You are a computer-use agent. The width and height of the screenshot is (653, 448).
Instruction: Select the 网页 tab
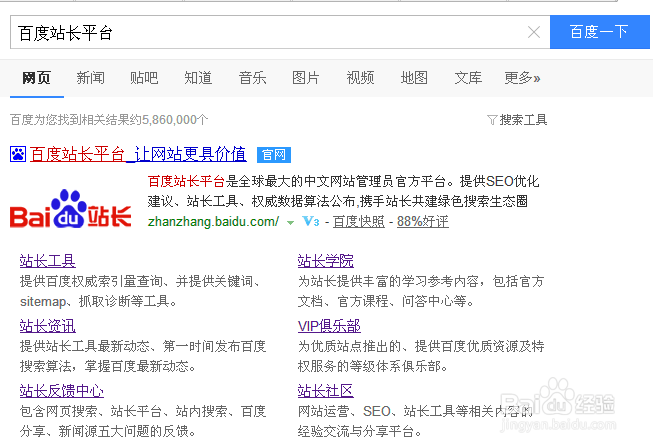[x=37, y=78]
